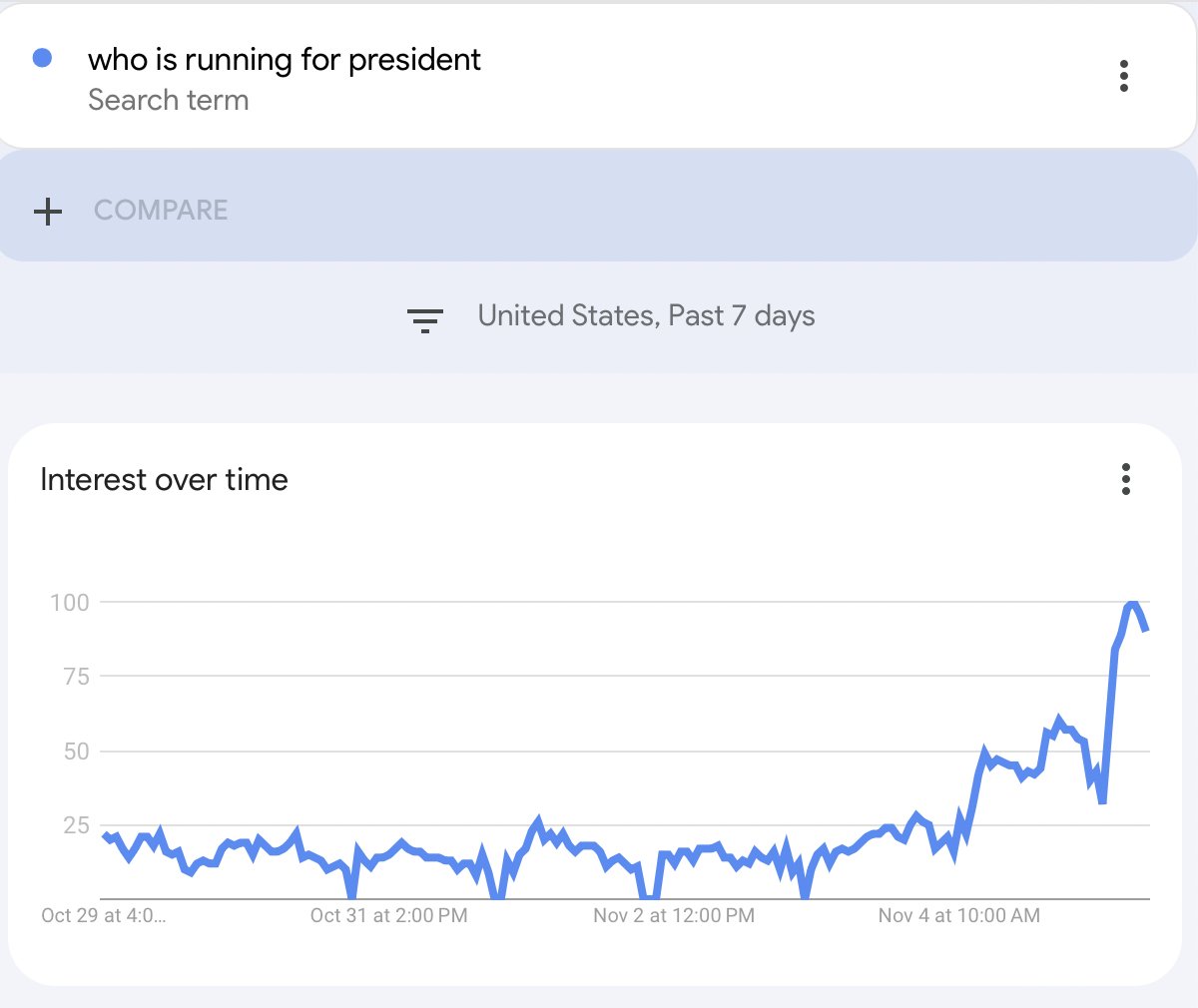Edit the 'who is running for president' term
The height and width of the screenshot is (1008, 1198).
click(285, 60)
